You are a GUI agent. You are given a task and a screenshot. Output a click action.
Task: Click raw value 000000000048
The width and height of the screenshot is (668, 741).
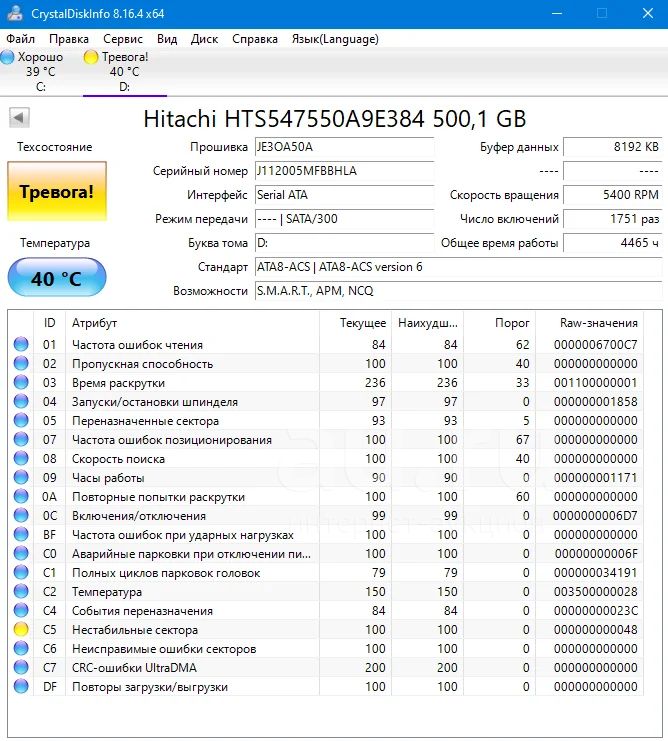pos(596,629)
